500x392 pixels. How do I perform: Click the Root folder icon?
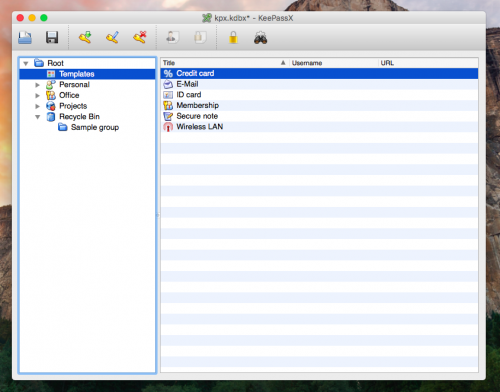click(39, 63)
